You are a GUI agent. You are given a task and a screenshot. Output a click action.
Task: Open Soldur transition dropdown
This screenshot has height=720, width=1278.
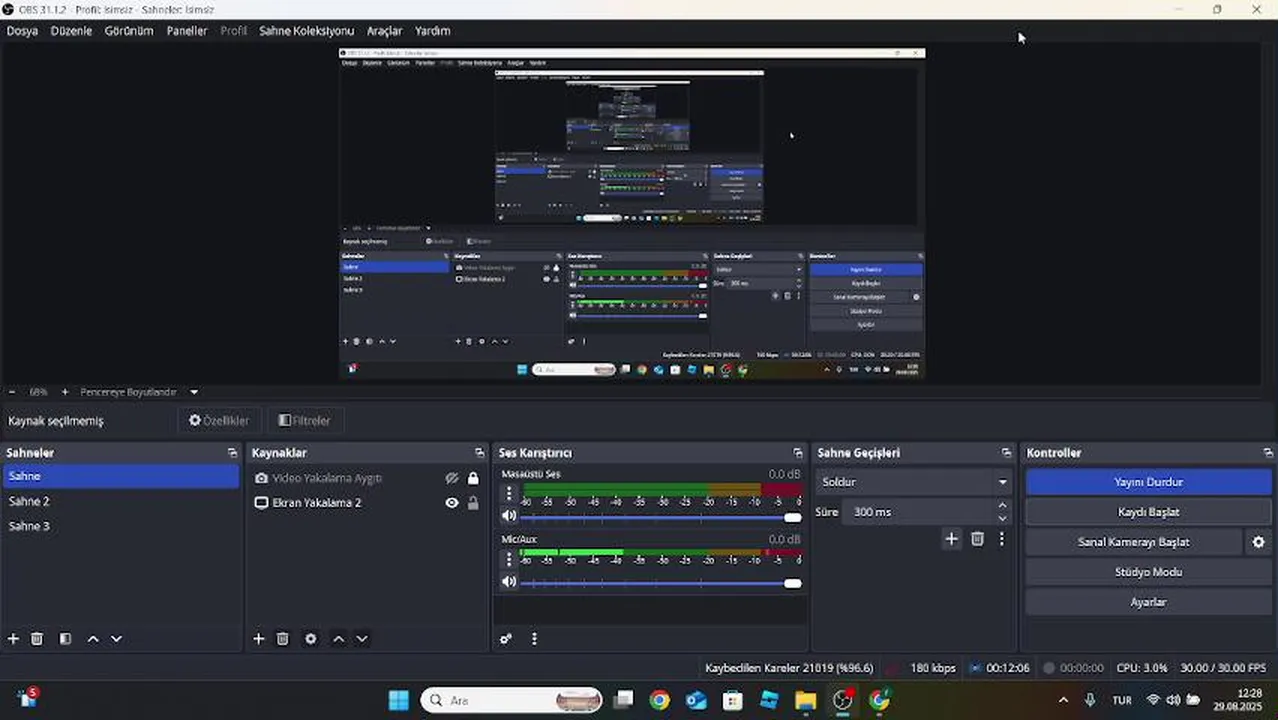pos(914,482)
